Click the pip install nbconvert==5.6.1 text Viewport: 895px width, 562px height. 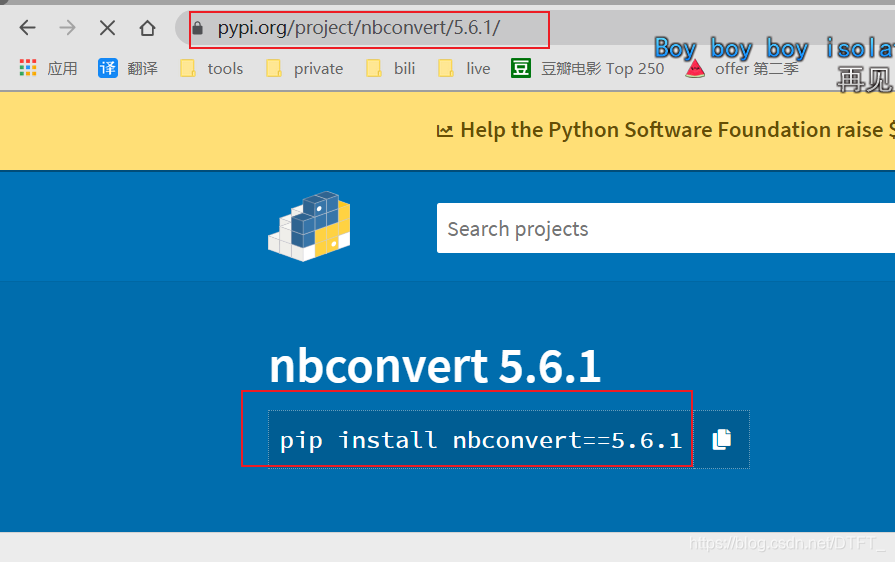click(481, 440)
